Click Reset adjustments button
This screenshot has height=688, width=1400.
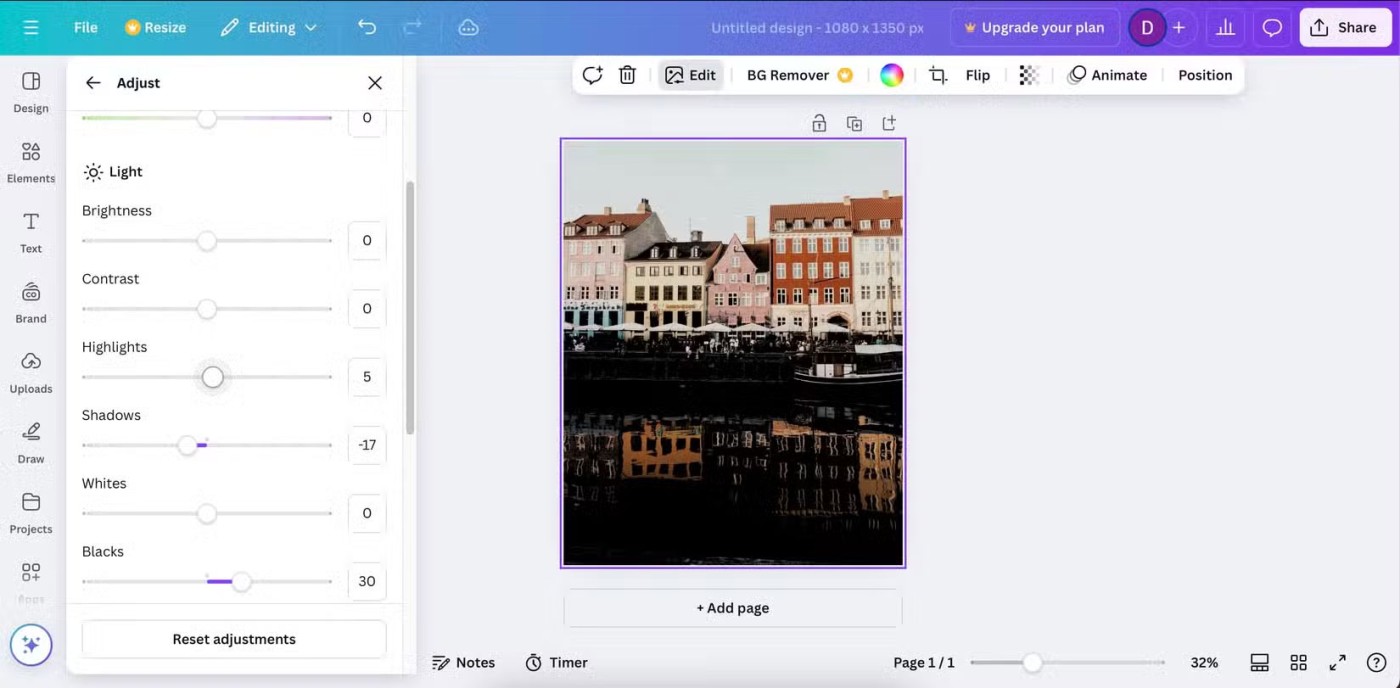pyautogui.click(x=234, y=639)
